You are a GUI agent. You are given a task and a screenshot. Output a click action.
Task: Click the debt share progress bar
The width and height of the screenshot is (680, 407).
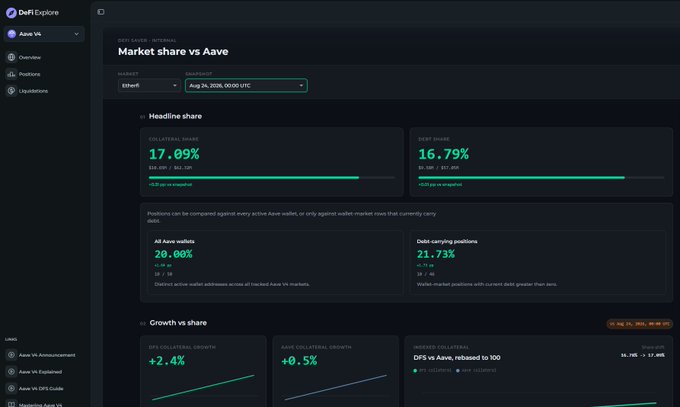[x=541, y=177]
